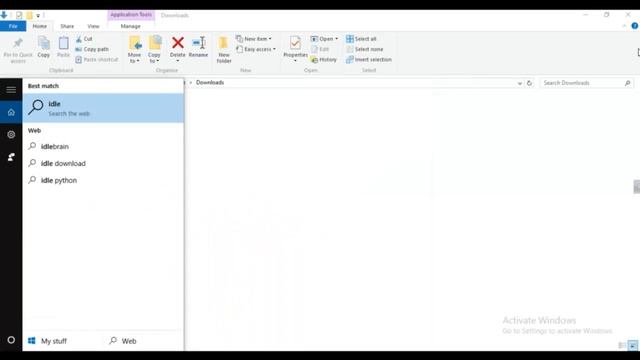Image resolution: width=640 pixels, height=360 pixels.
Task: Click Copy path in the ribbon
Action: 92,49
